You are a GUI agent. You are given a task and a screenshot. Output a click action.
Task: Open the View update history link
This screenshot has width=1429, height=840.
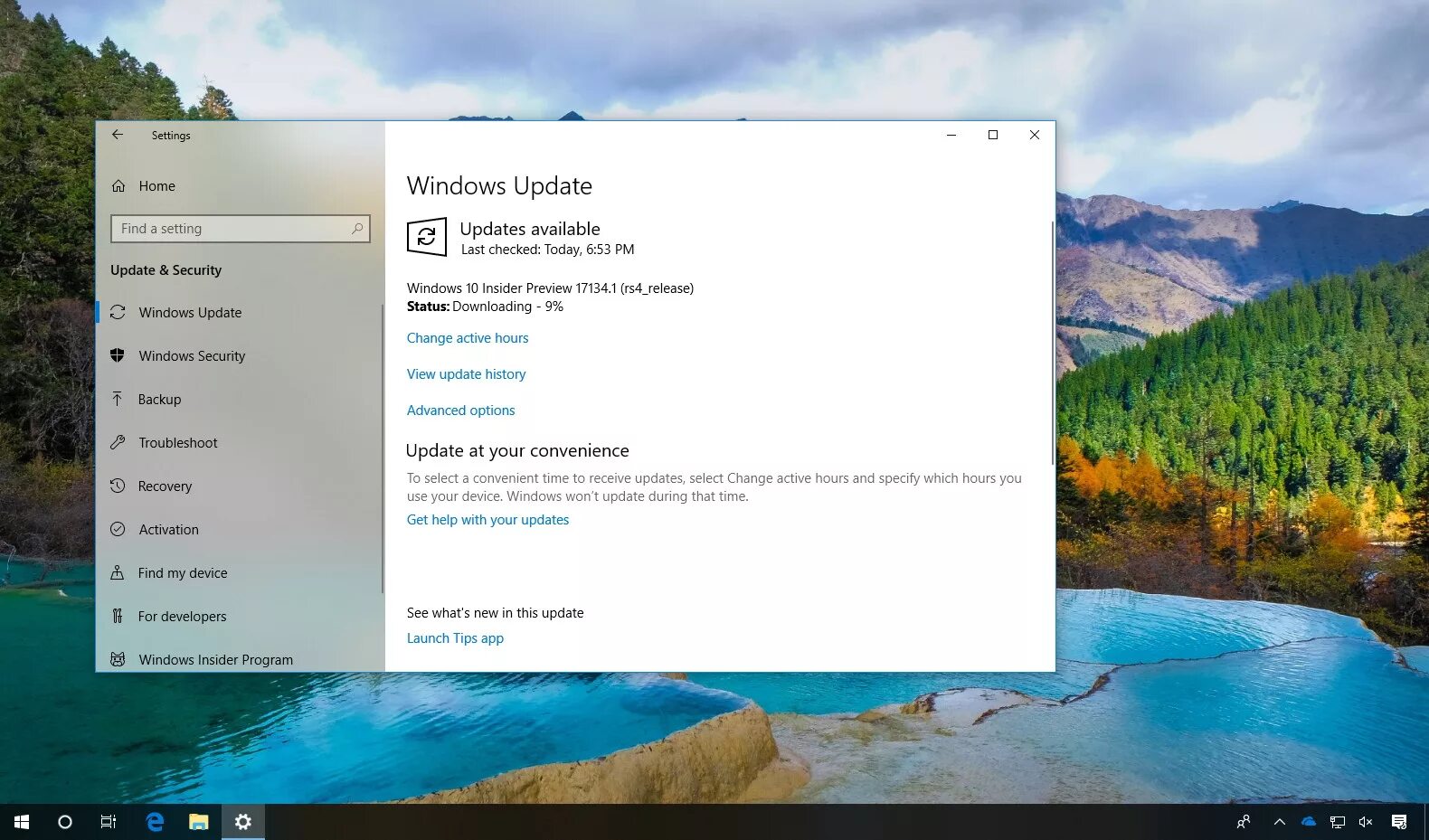pyautogui.click(x=466, y=373)
